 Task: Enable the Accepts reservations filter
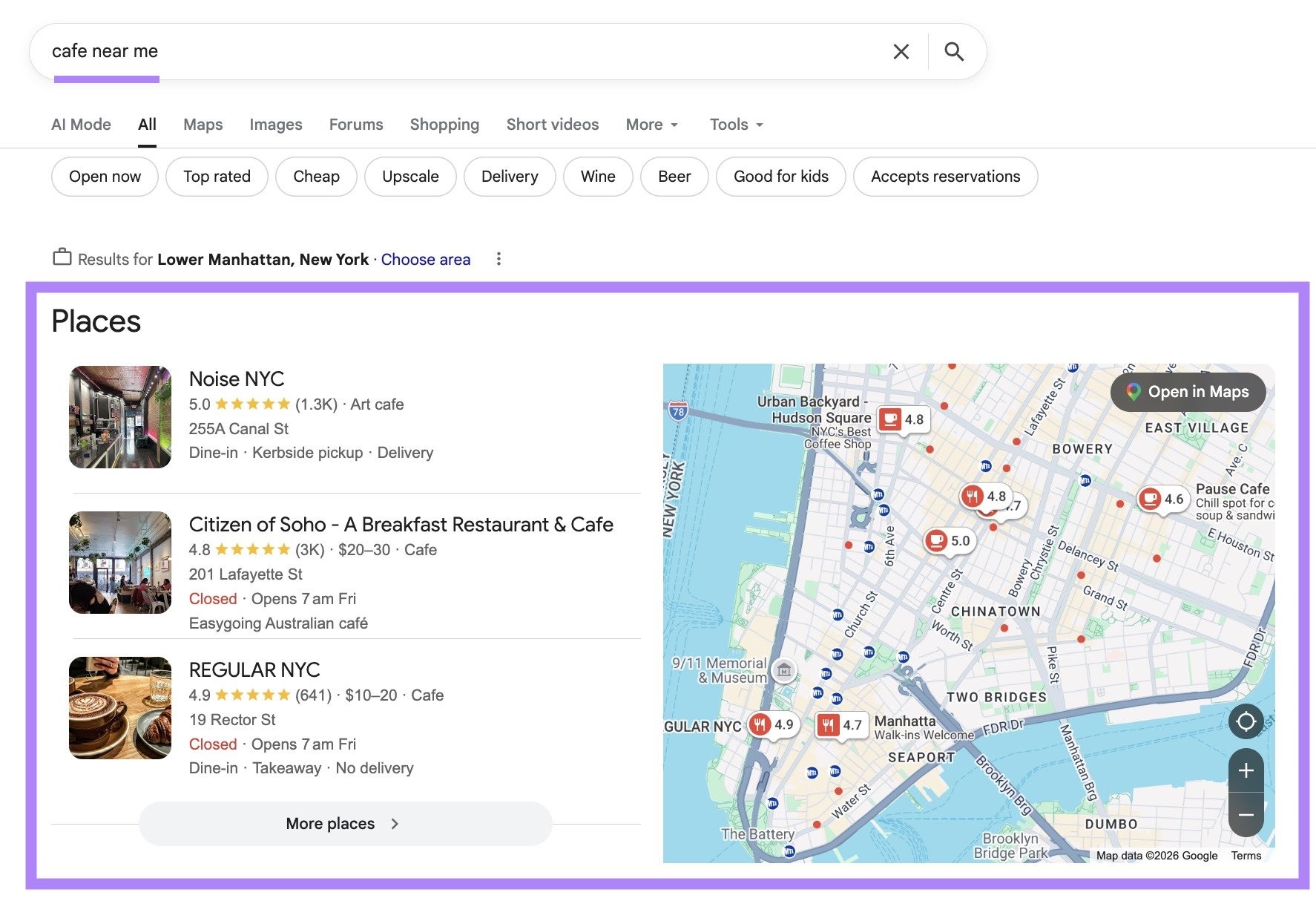click(945, 177)
